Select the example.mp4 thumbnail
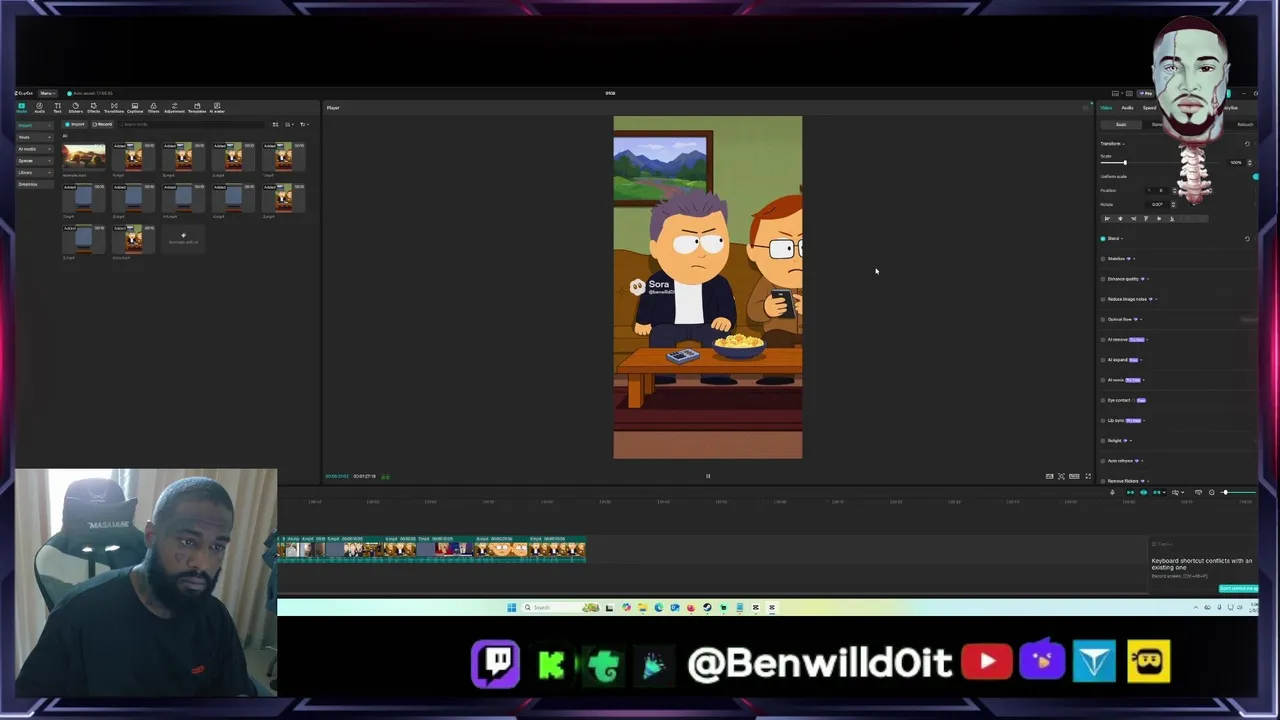The image size is (1280, 720). [x=84, y=156]
